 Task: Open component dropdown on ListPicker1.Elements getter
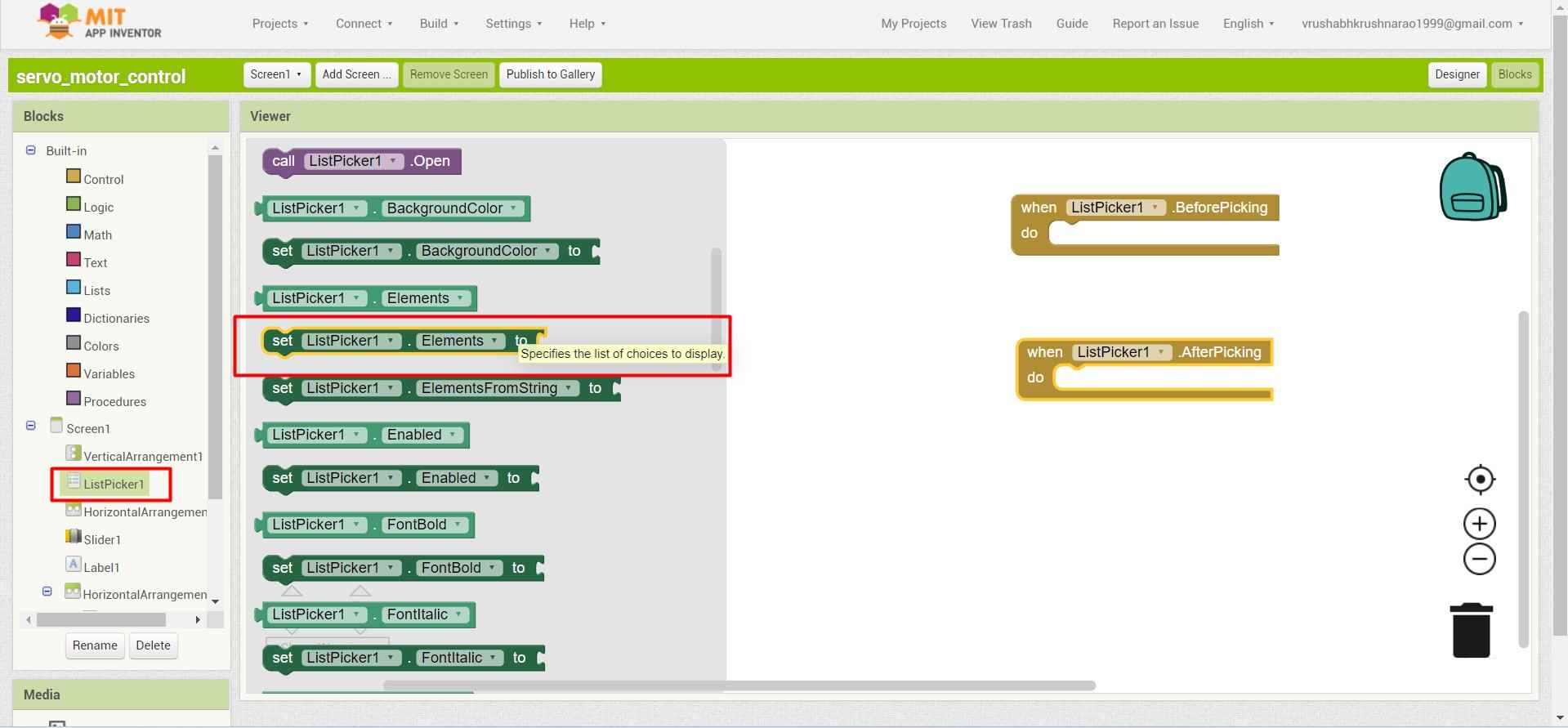pyautogui.click(x=318, y=298)
